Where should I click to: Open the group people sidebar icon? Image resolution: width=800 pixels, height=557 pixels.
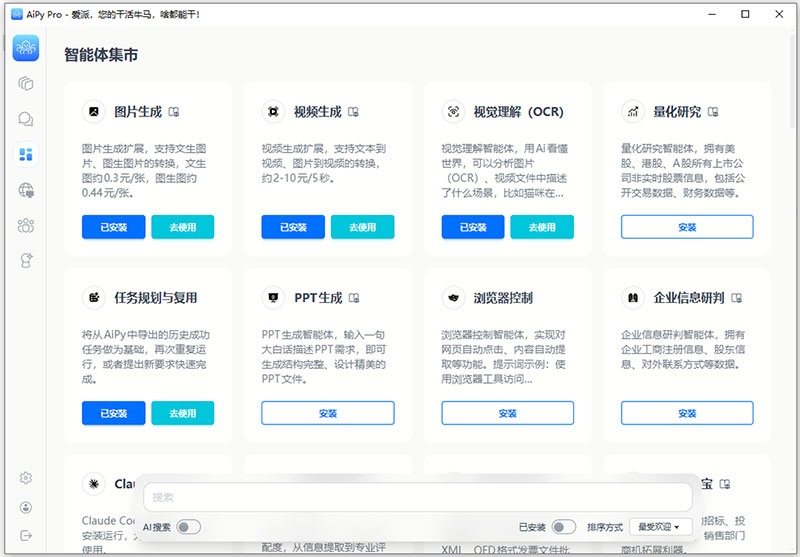26,225
